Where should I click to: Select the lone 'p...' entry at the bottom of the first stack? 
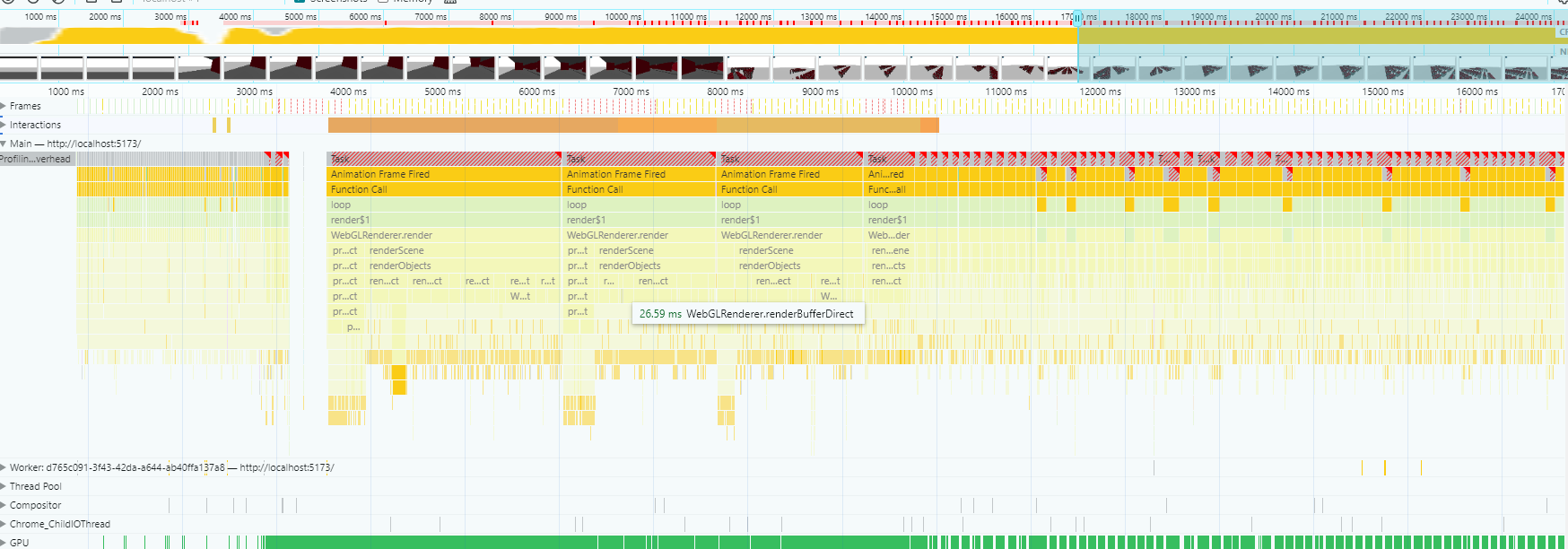tap(353, 327)
